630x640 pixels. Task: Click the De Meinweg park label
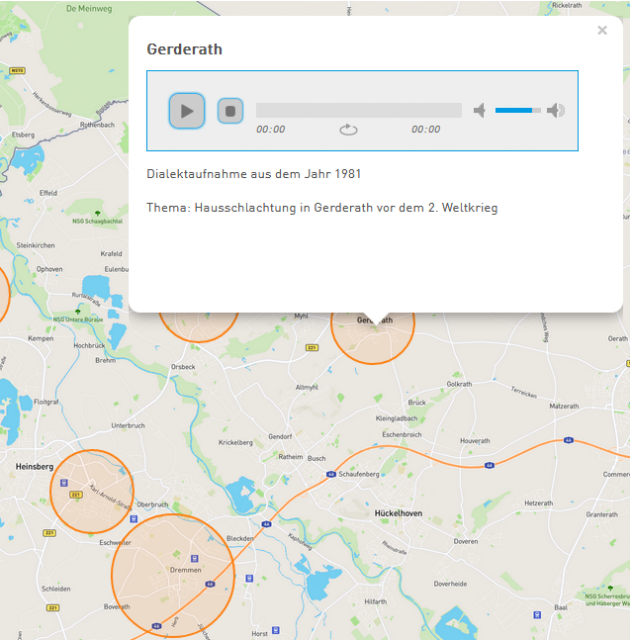point(89,9)
